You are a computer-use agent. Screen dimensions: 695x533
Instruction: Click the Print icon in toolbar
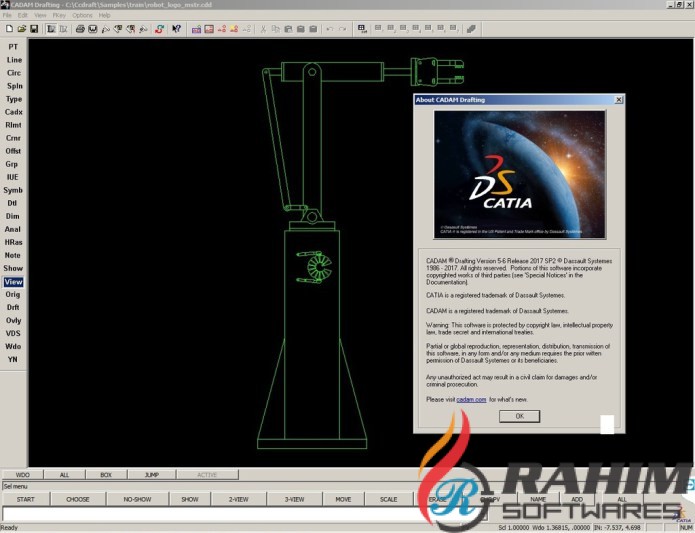point(80,28)
